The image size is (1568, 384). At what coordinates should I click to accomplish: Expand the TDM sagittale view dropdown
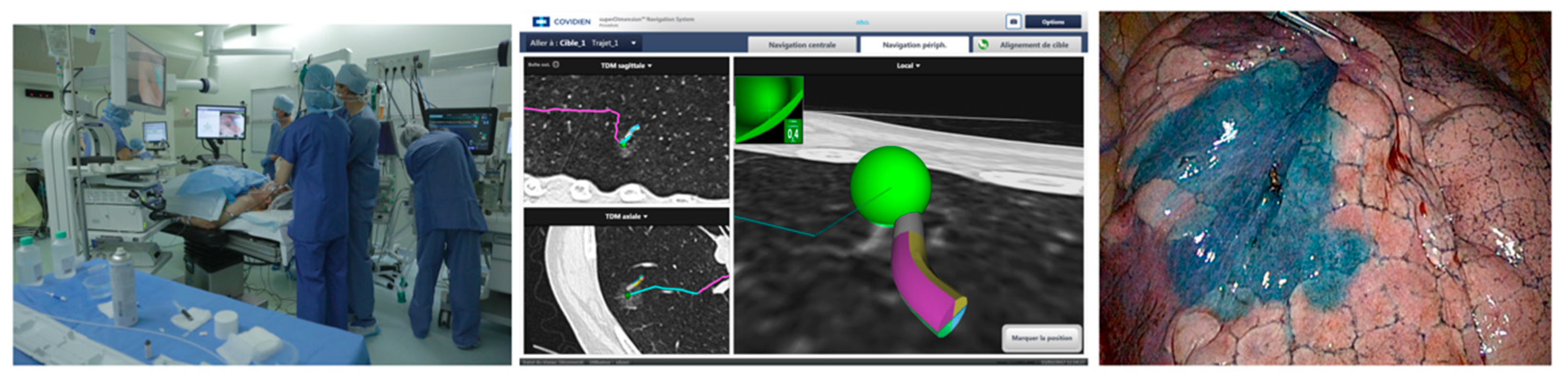coord(626,65)
